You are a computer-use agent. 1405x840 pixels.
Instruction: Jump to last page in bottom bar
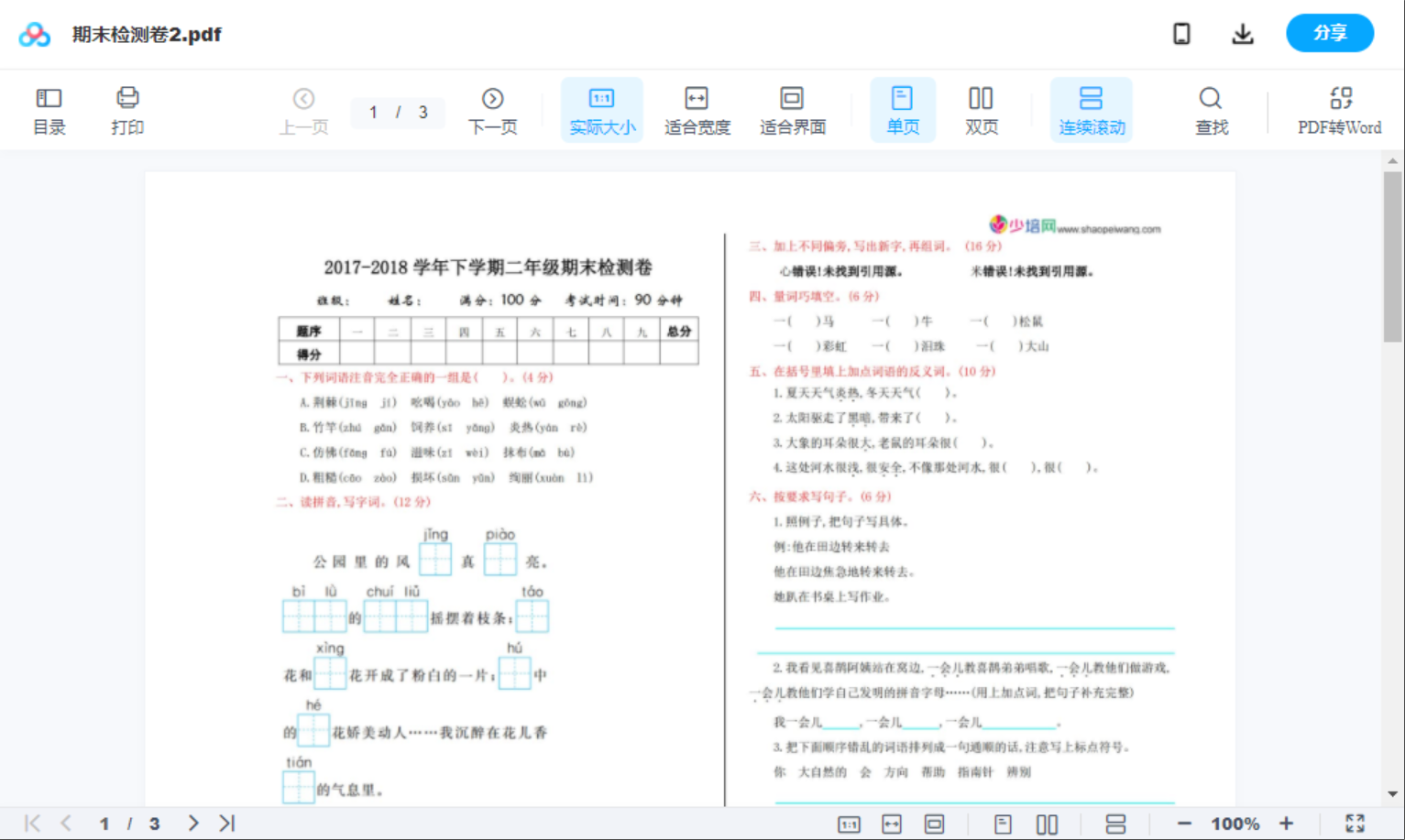coord(227,824)
